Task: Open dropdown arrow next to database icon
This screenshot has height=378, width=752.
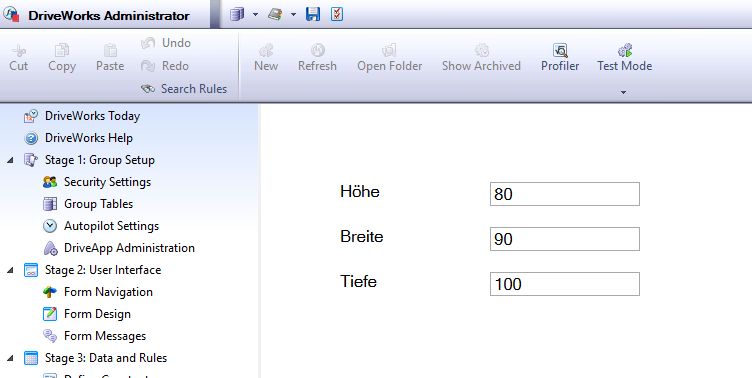Action: 255,15
